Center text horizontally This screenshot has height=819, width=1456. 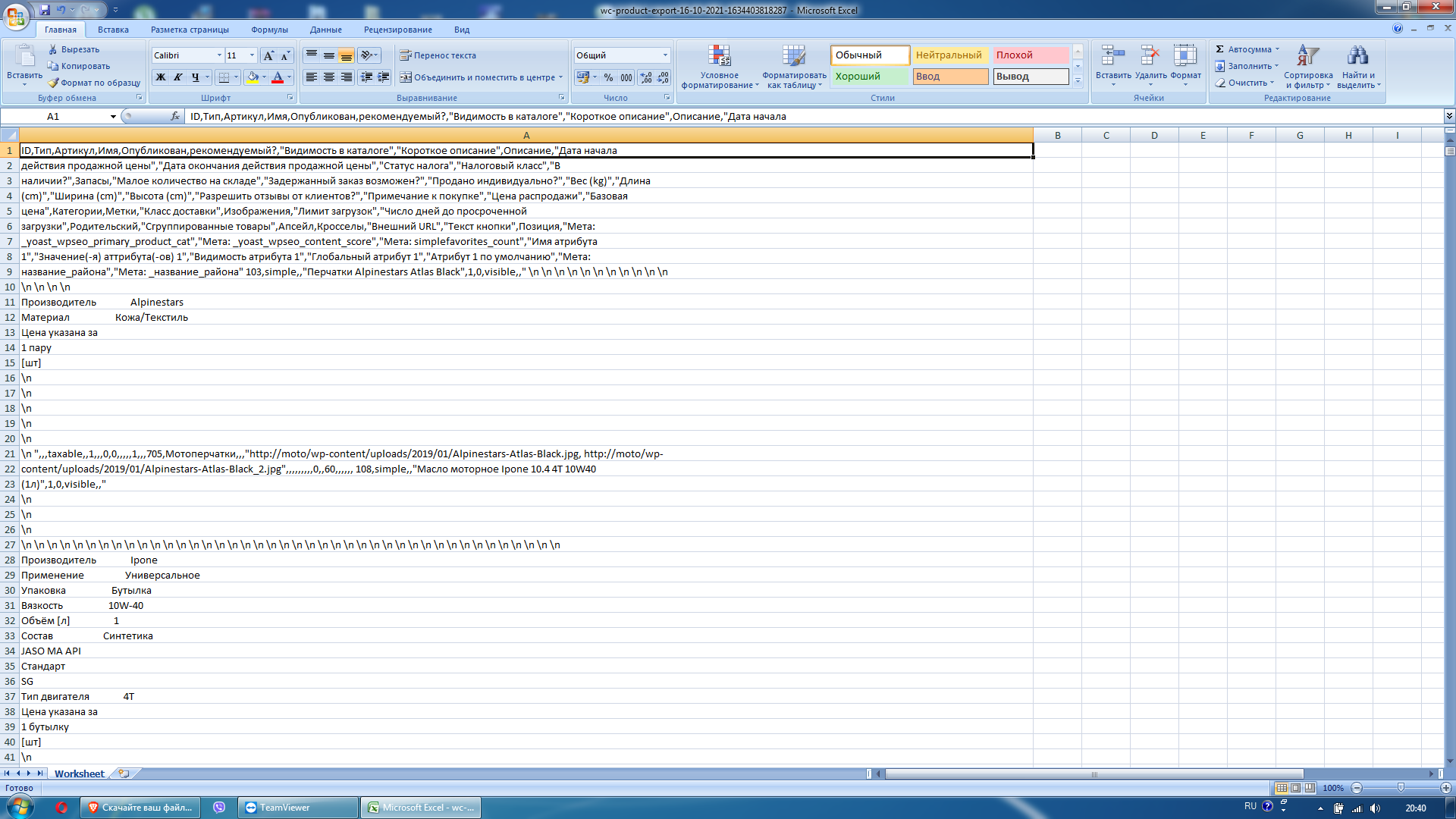point(329,77)
